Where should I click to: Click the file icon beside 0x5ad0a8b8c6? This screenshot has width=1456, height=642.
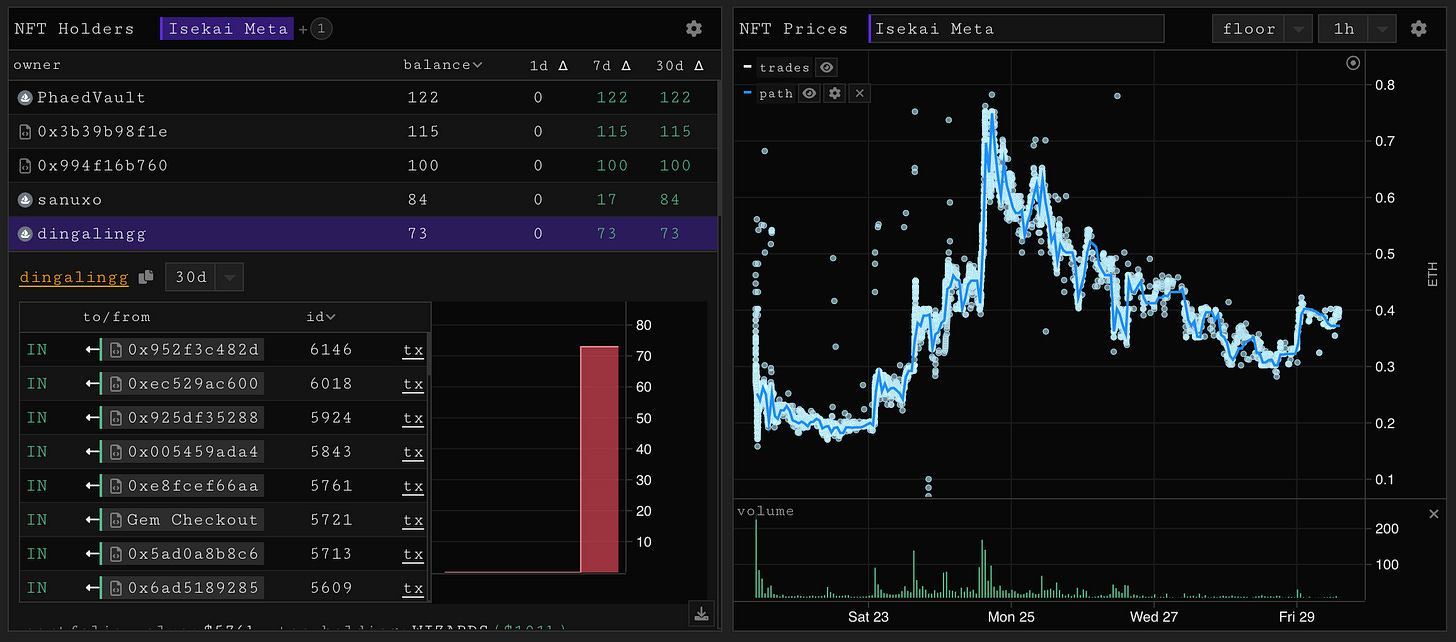coord(116,554)
